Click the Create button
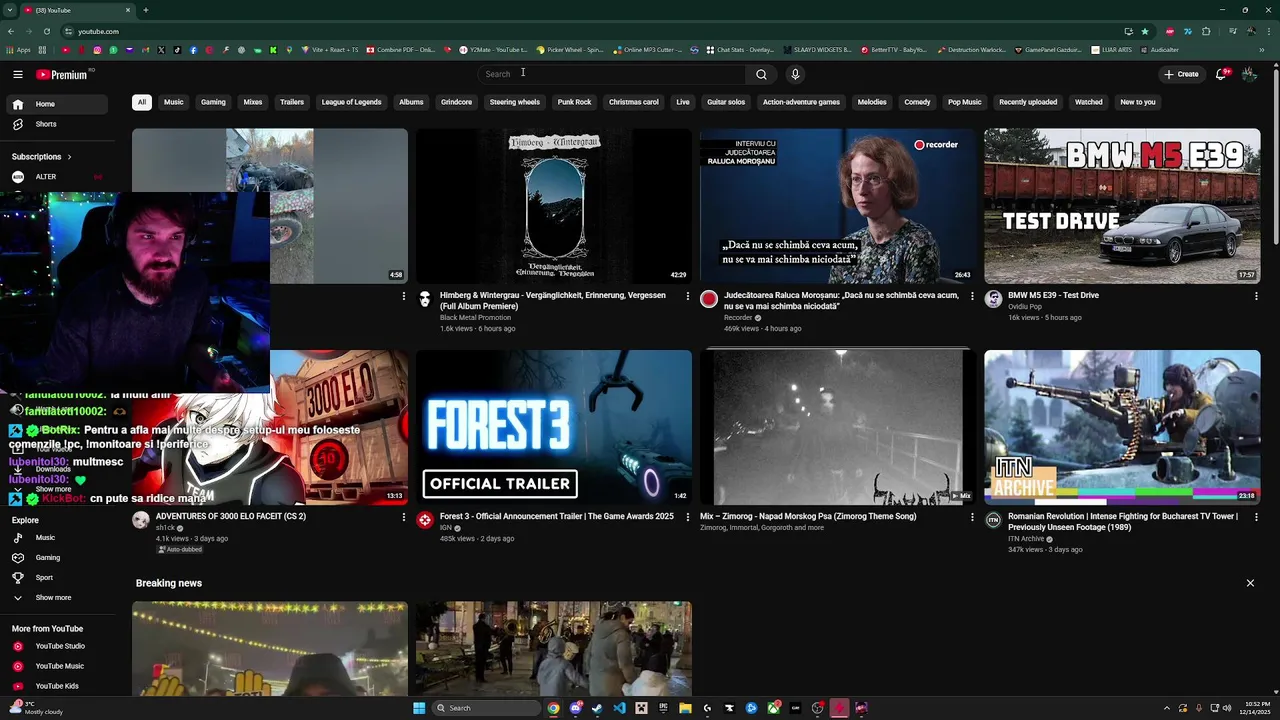The width and height of the screenshot is (1280, 720). 1181,74
